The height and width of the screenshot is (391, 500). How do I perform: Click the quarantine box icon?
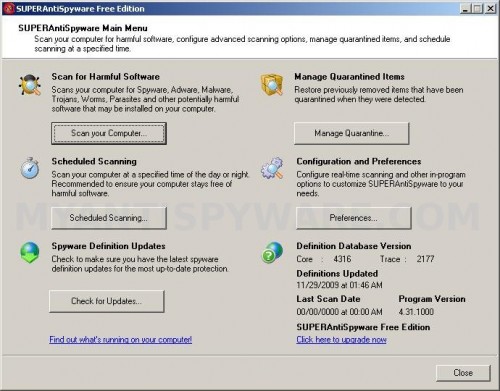(272, 85)
